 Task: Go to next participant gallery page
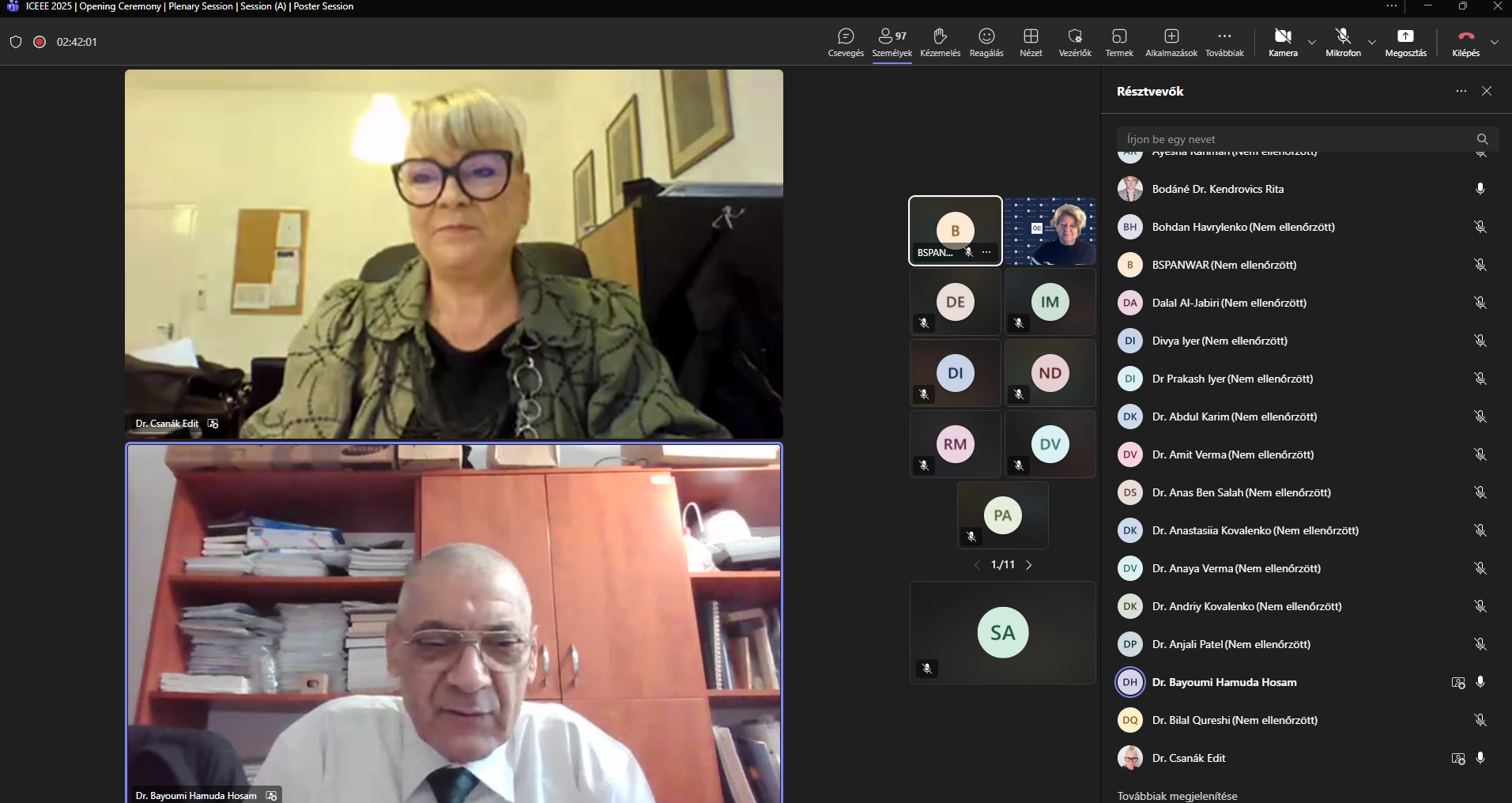(x=1028, y=565)
